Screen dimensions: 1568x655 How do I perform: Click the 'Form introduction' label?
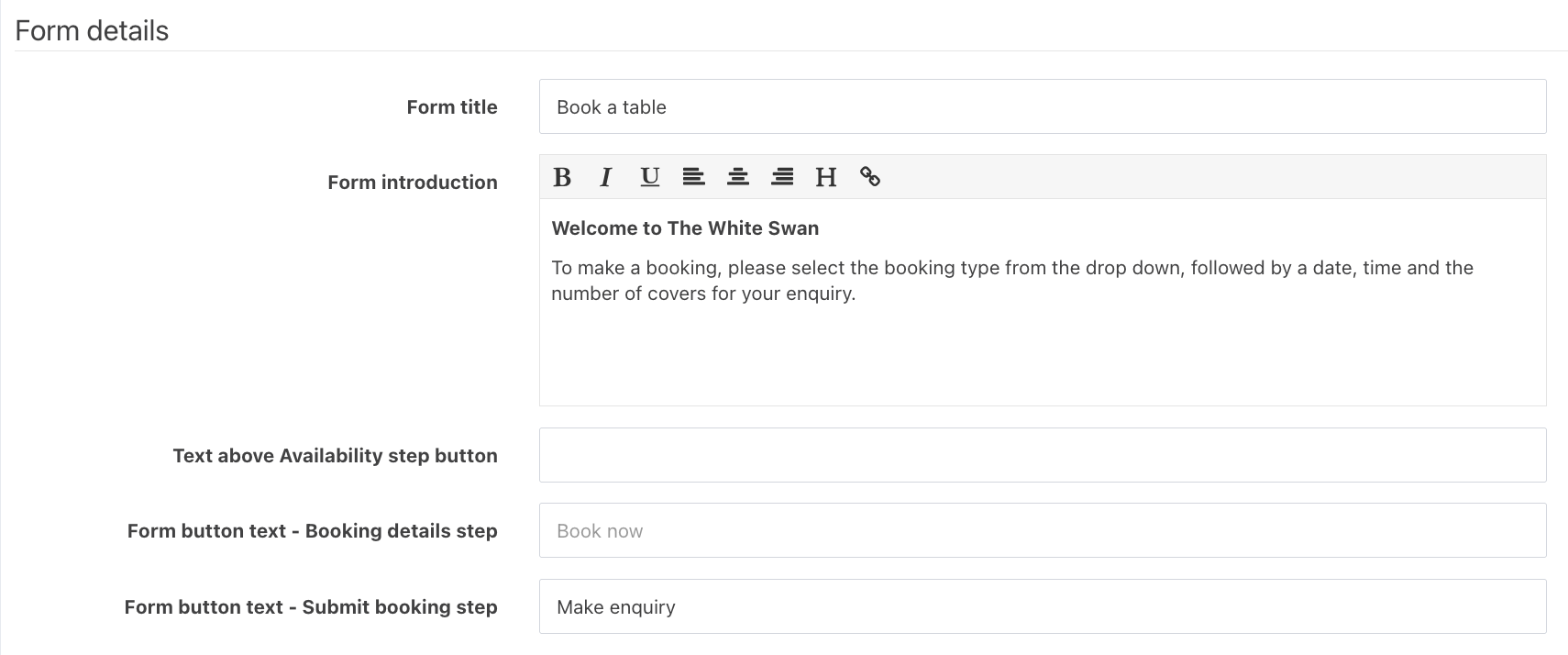[413, 183]
